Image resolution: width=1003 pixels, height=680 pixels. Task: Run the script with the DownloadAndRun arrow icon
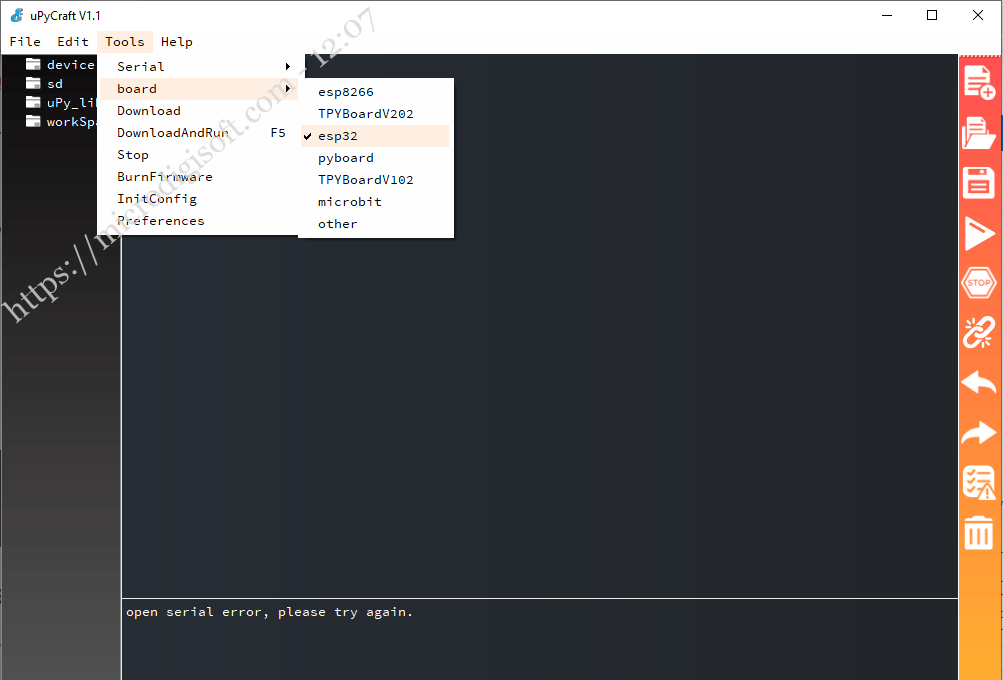pyautogui.click(x=978, y=233)
